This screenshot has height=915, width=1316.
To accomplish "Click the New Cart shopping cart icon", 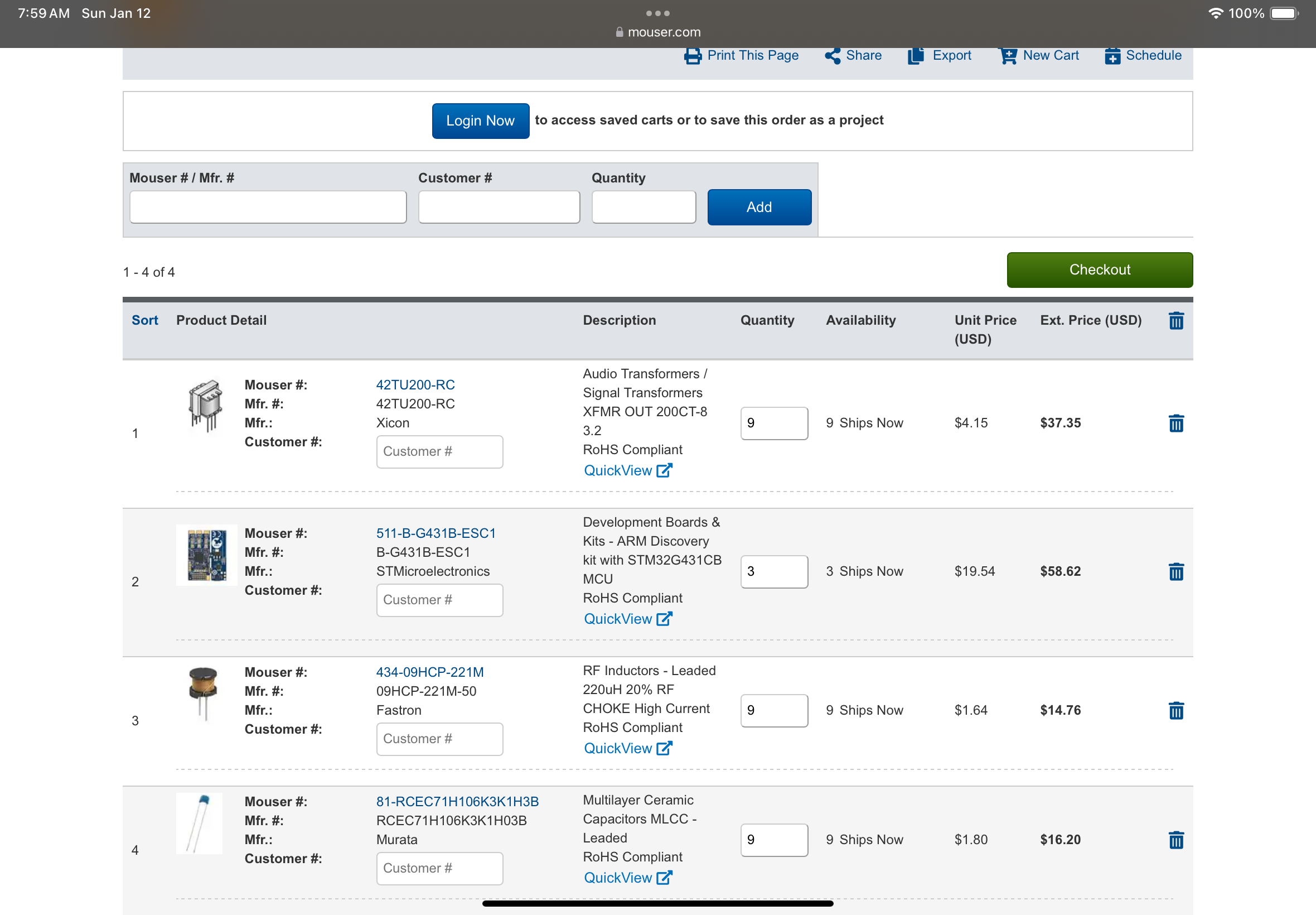I will (1008, 56).
